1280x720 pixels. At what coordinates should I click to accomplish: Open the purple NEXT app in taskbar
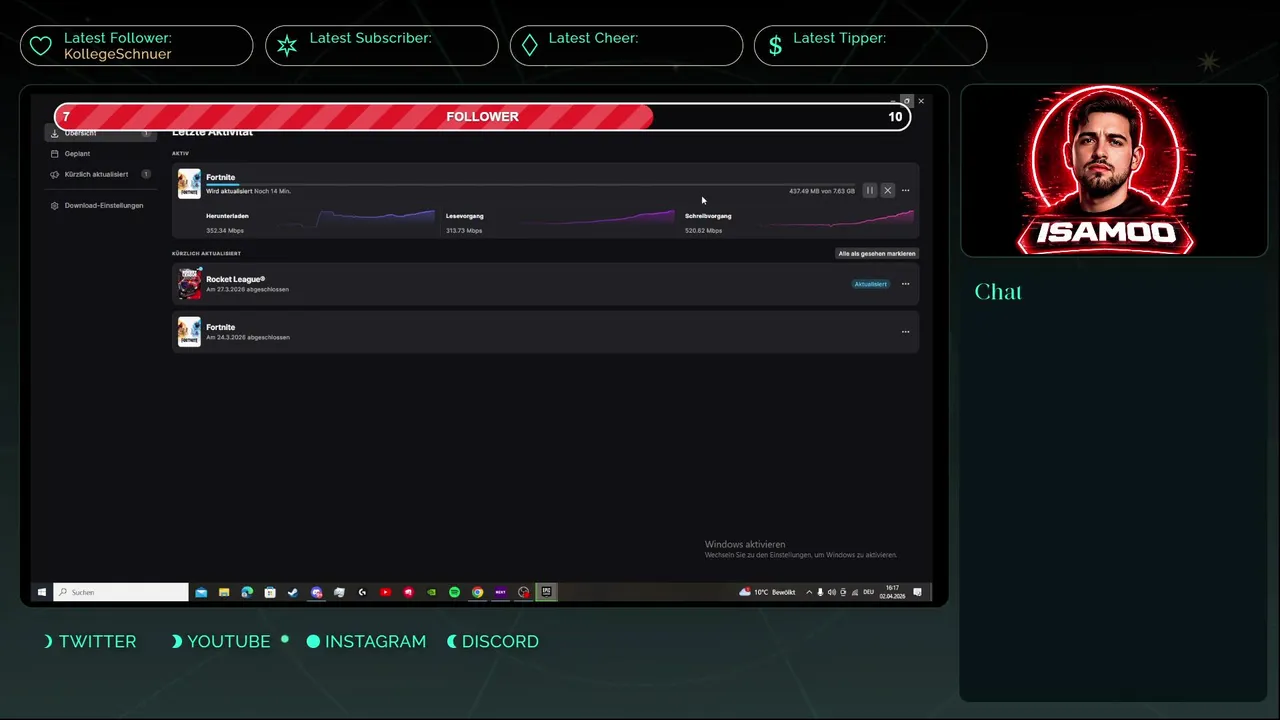point(500,592)
